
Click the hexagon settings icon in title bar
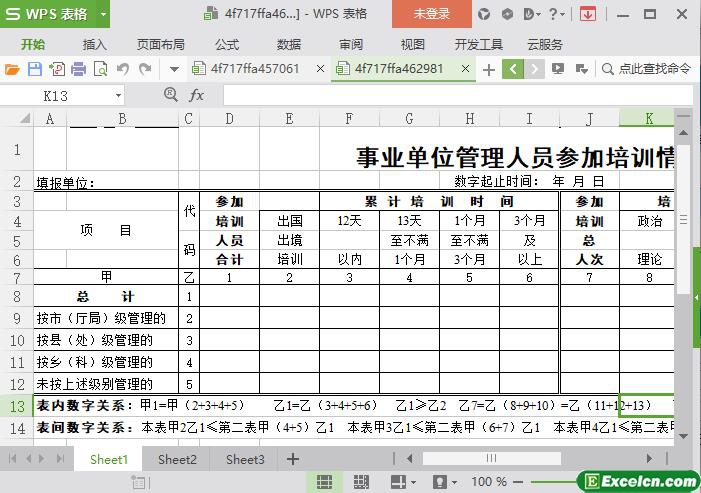[x=507, y=14]
